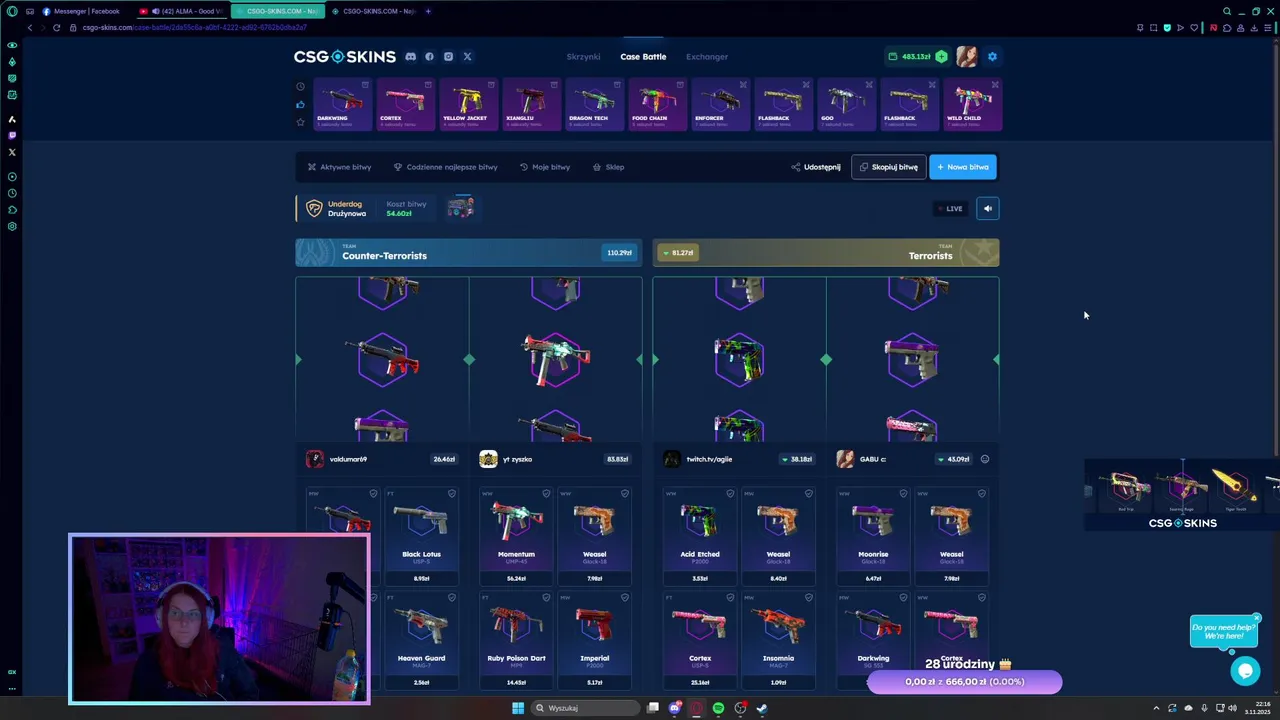The width and height of the screenshot is (1280, 720).
Task: Add funds with the green plus button
Action: click(941, 57)
